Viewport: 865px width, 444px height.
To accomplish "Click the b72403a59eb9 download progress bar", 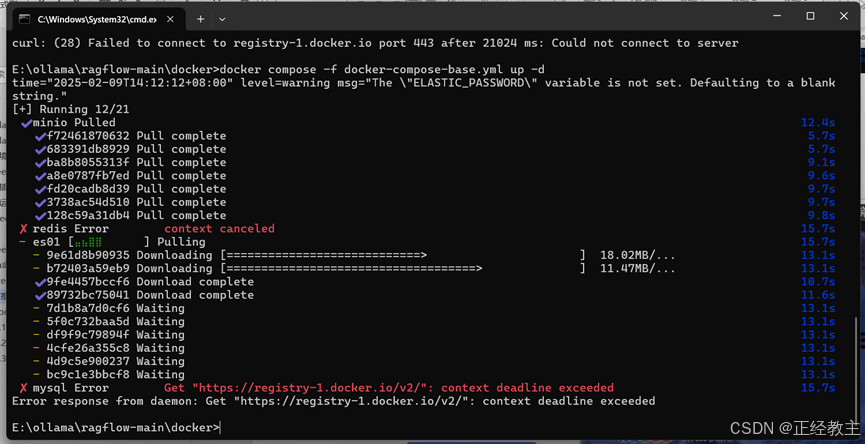I will pos(403,269).
